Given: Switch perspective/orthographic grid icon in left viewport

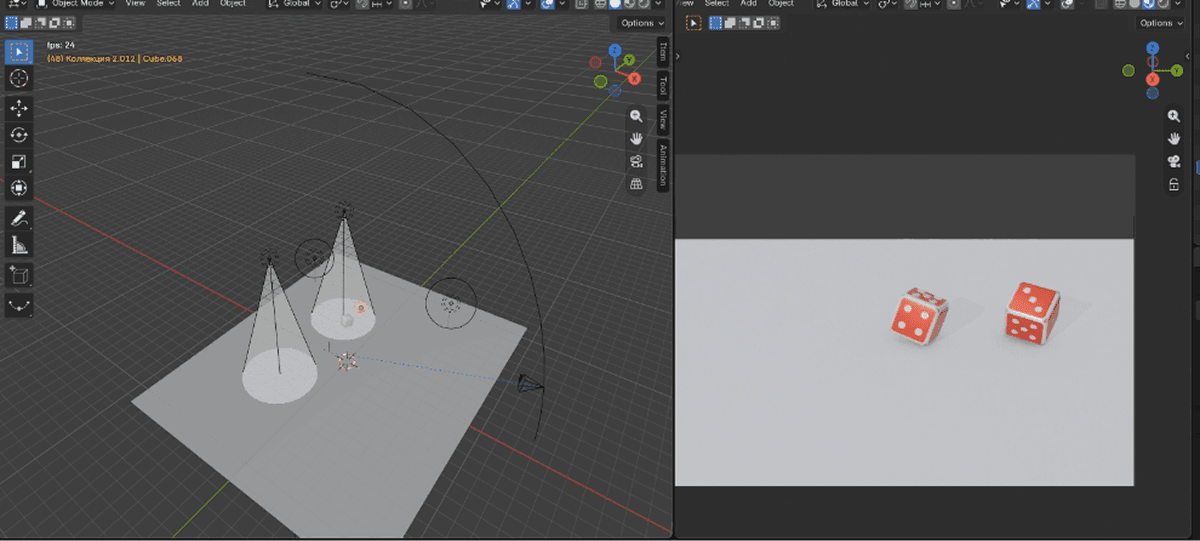Looking at the screenshot, I should pyautogui.click(x=636, y=184).
